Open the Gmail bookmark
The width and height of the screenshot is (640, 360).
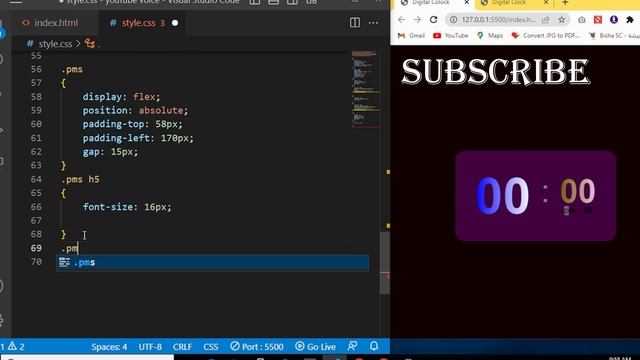tap(411, 36)
